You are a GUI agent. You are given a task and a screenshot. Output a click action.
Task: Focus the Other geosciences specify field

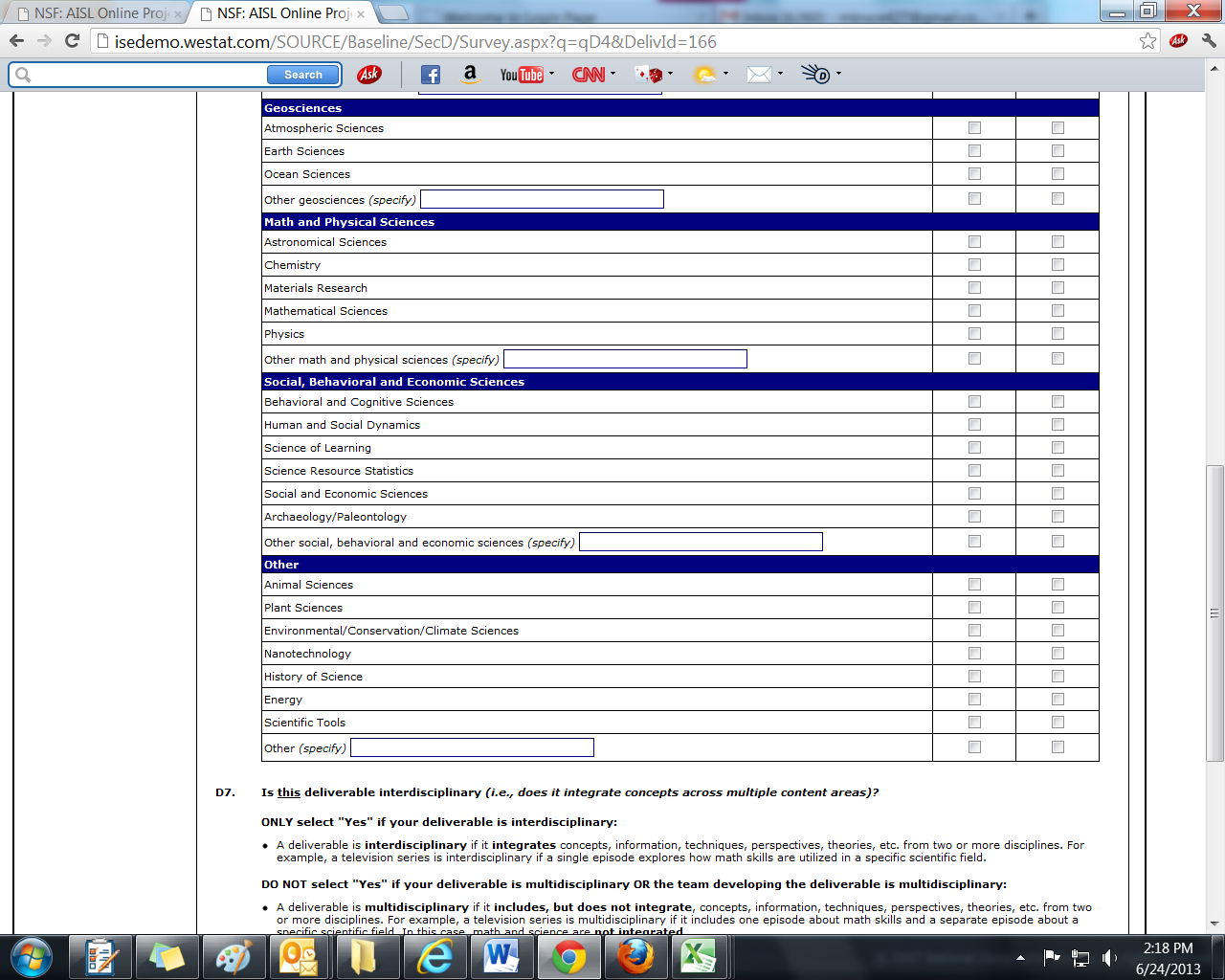tap(542, 199)
